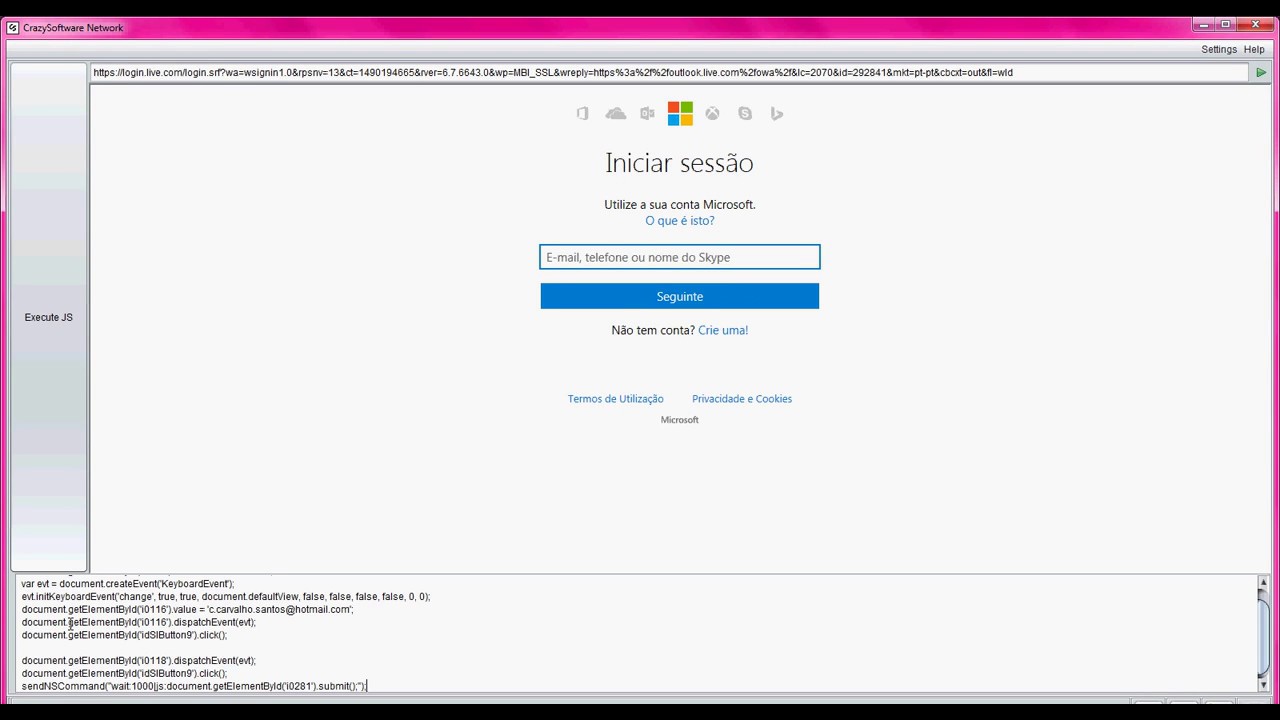This screenshot has width=1280, height=720.
Task: Click the 'Iniciar sessão' heading
Action: click(x=680, y=163)
